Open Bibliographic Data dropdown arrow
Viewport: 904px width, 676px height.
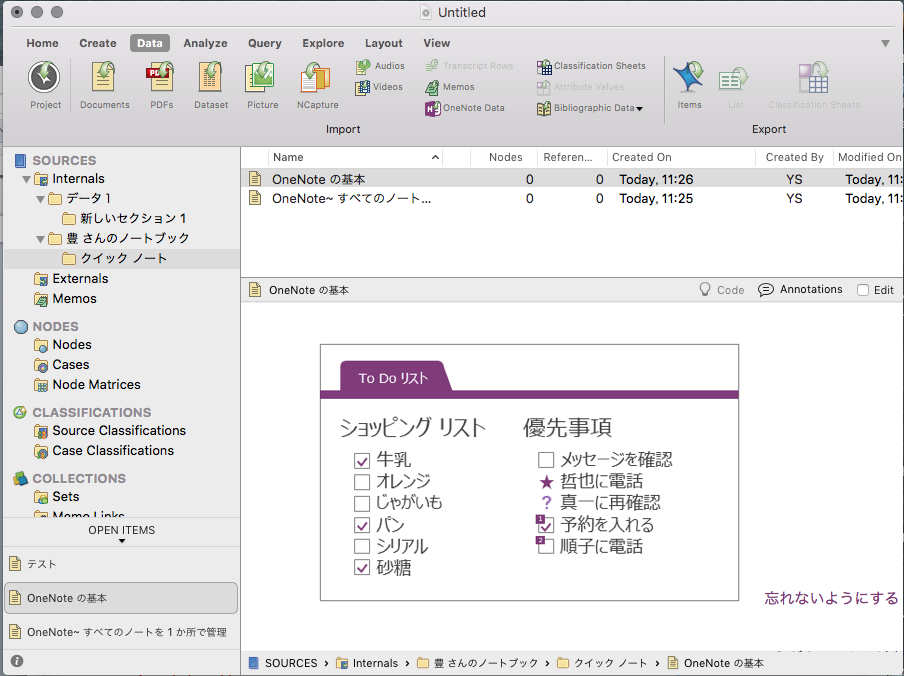pyautogui.click(x=639, y=108)
